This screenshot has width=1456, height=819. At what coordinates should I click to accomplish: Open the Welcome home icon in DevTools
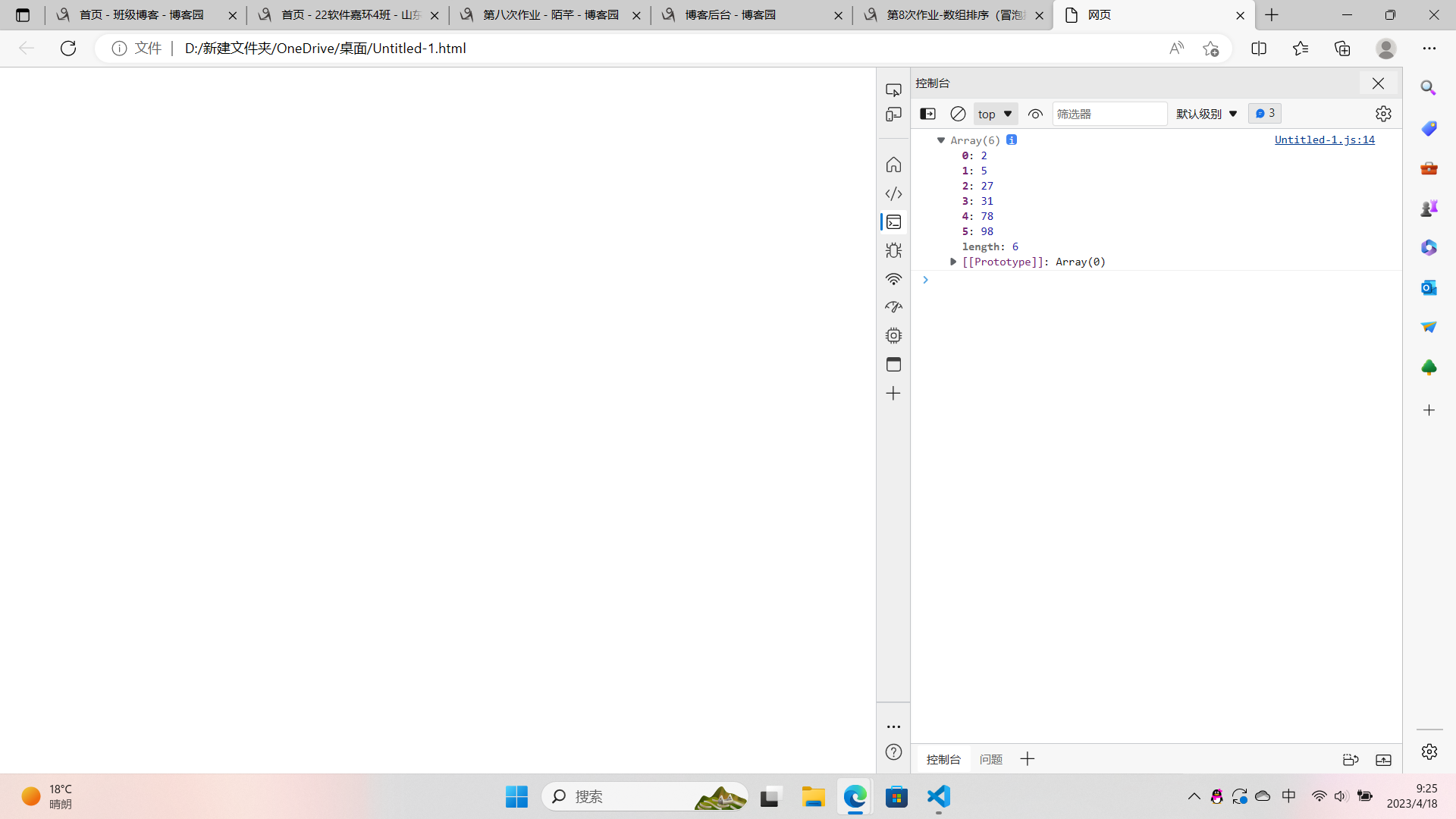coord(893,165)
